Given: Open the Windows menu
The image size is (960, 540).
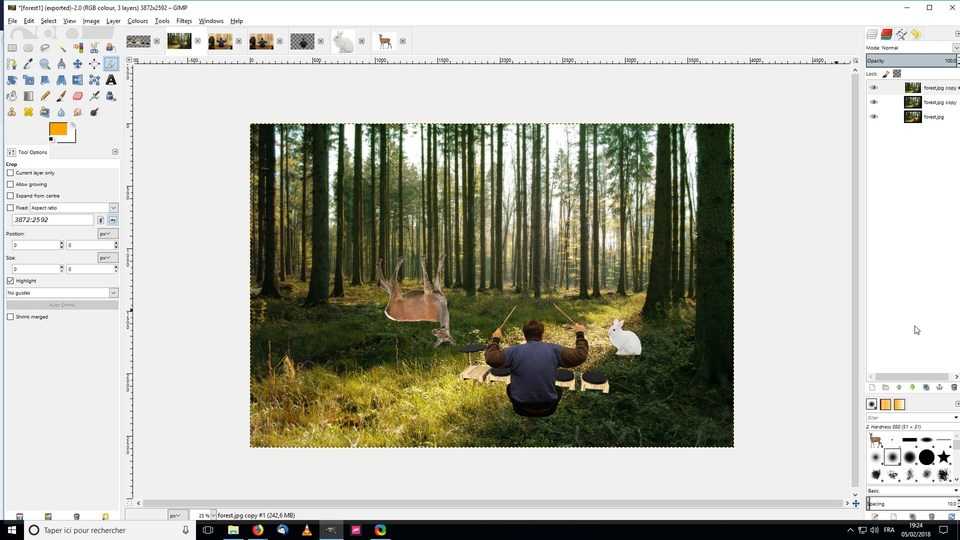Looking at the screenshot, I should coord(211,21).
